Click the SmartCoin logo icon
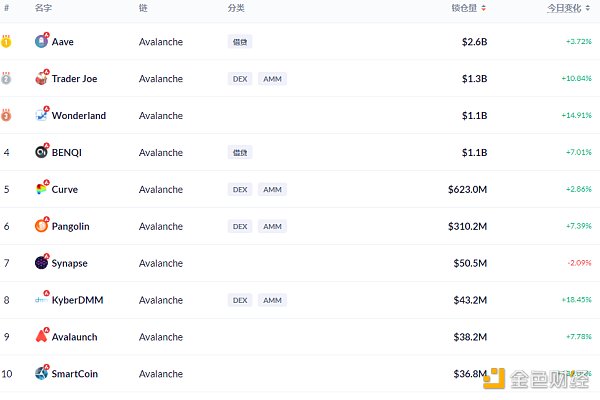This screenshot has width=600, height=400. click(41, 373)
